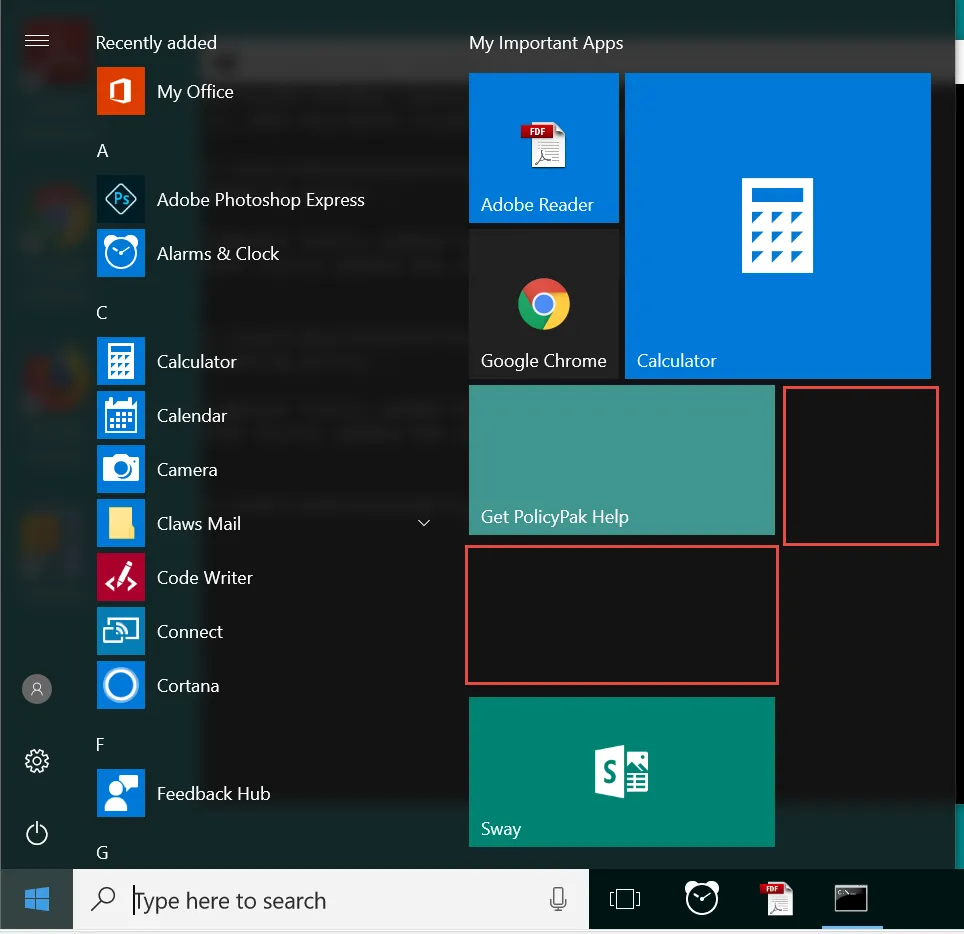This screenshot has height=934, width=964.
Task: Click the letter C group header
Action: [x=102, y=312]
